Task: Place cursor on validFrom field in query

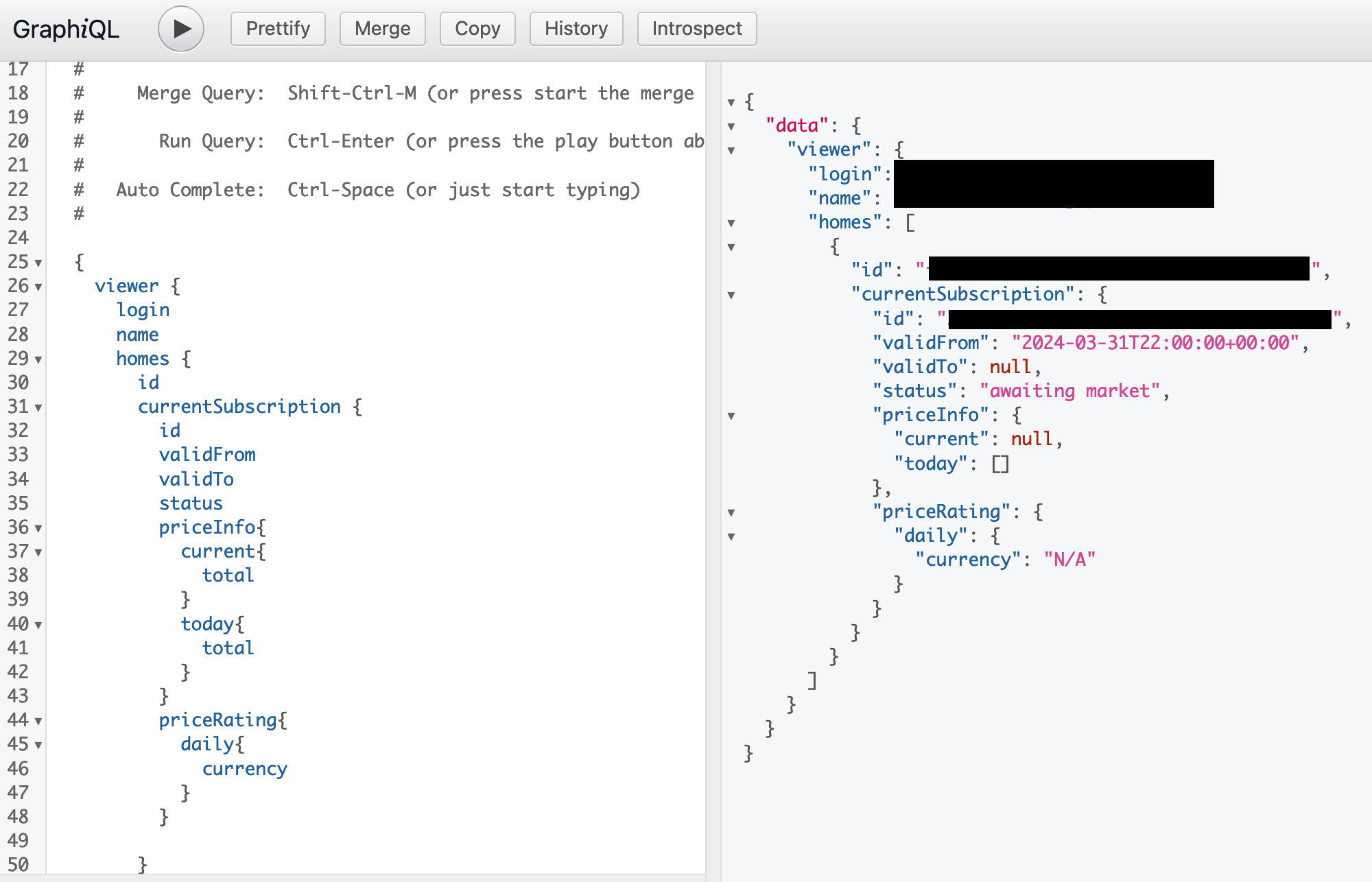Action: click(x=207, y=455)
